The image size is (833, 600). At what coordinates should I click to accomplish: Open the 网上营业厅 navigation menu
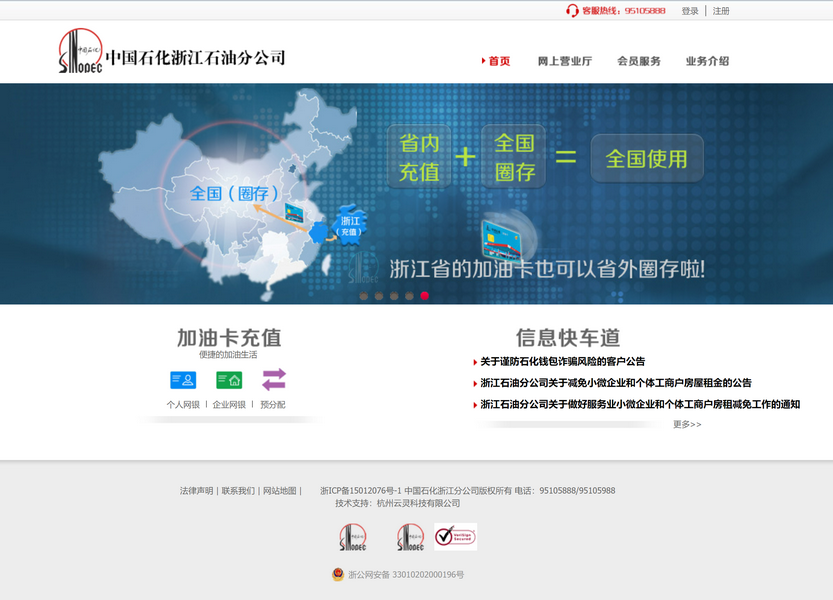click(564, 61)
